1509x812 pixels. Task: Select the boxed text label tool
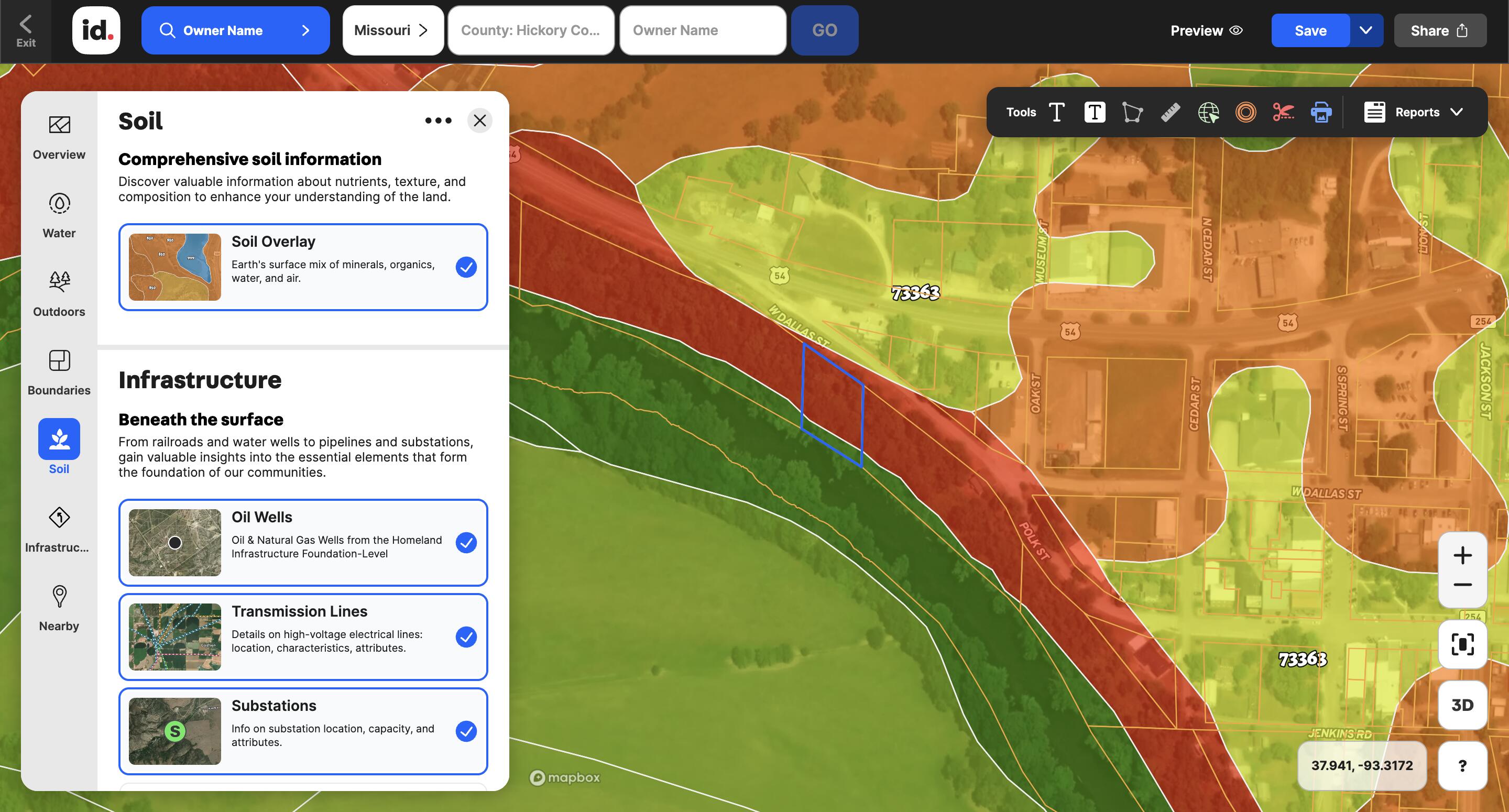[x=1094, y=112]
